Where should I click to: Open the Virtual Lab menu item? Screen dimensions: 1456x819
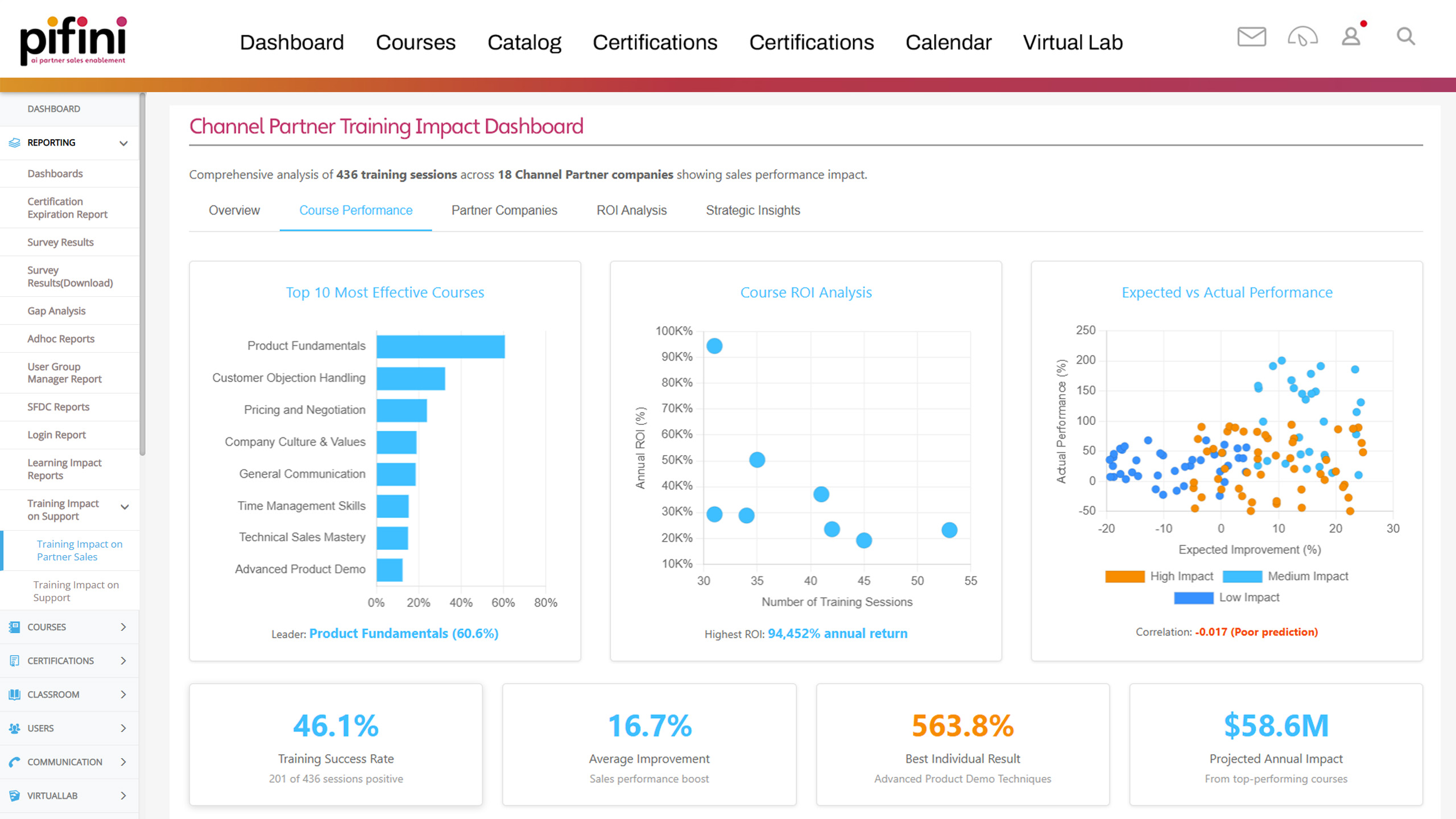point(1073,43)
